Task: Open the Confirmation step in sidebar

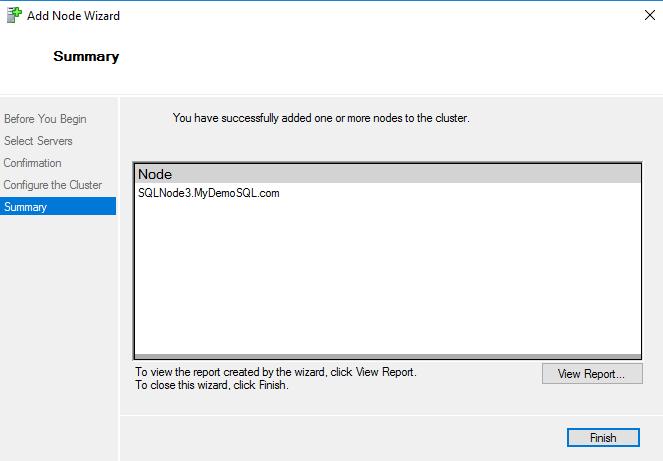Action: (x=33, y=163)
